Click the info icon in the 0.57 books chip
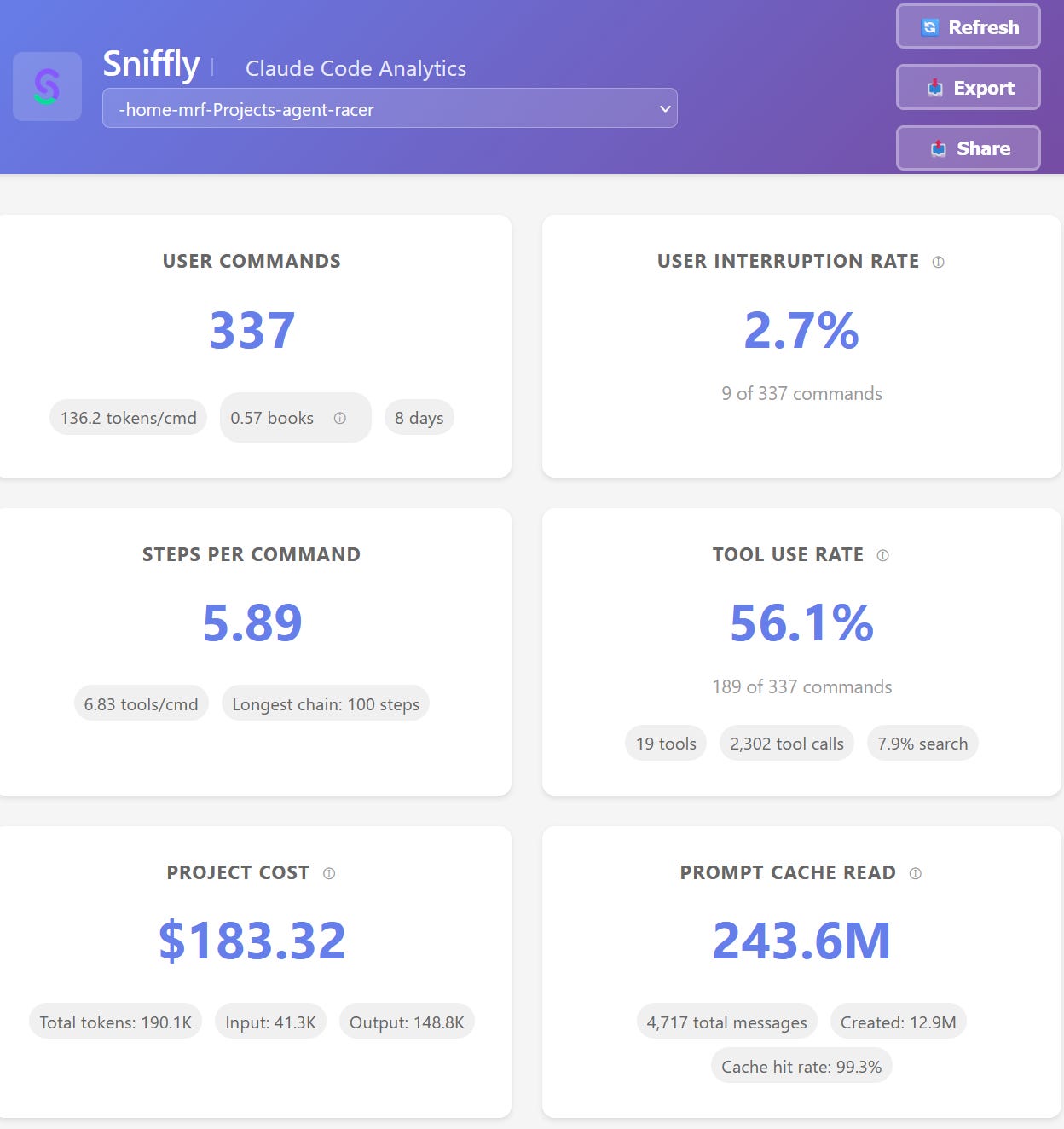The width and height of the screenshot is (1064, 1129). (339, 418)
